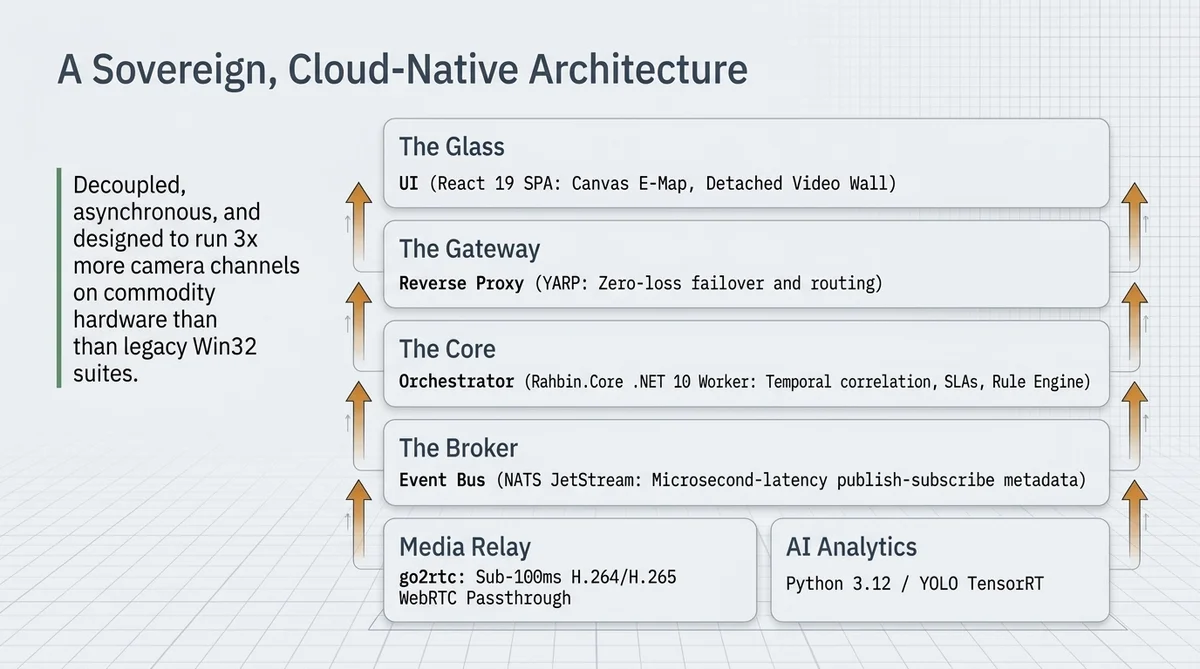This screenshot has width=1200, height=669.
Task: Click the "AI Analytics" heading
Action: pos(851,547)
